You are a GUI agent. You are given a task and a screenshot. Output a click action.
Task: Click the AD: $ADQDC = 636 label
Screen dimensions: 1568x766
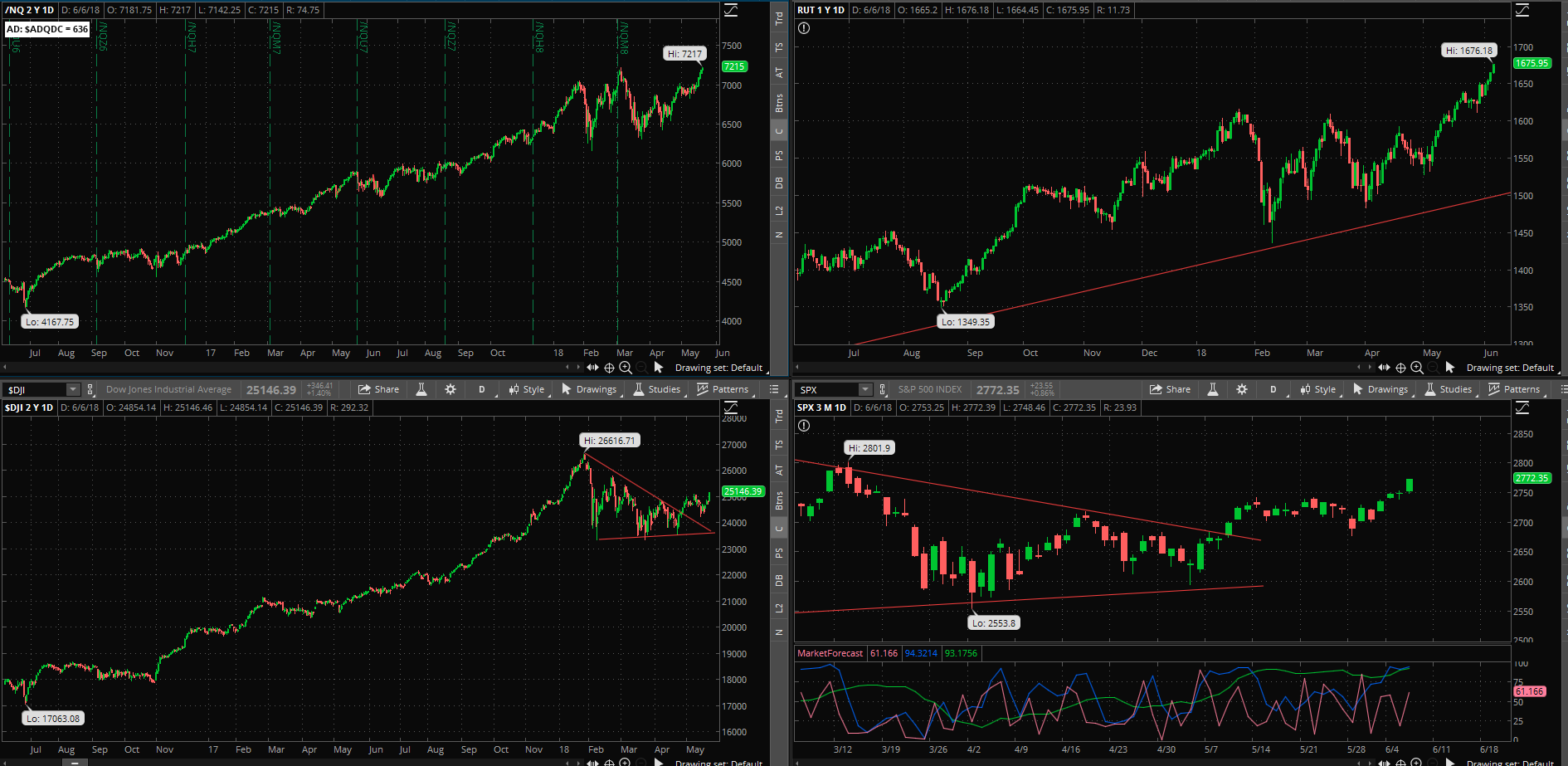click(x=47, y=29)
